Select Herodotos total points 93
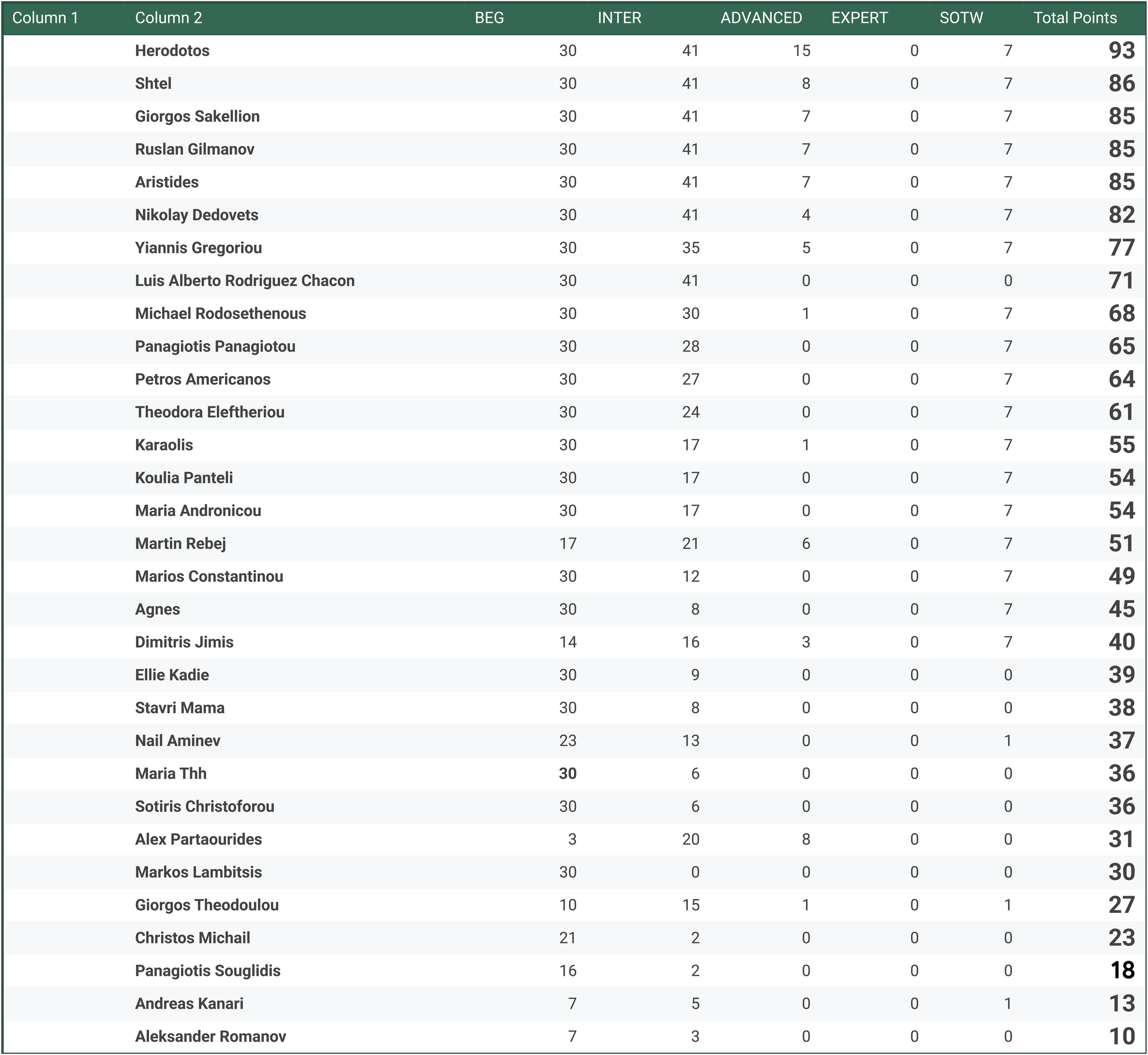Screen dimensions: 1148x1055 pos(1121,51)
